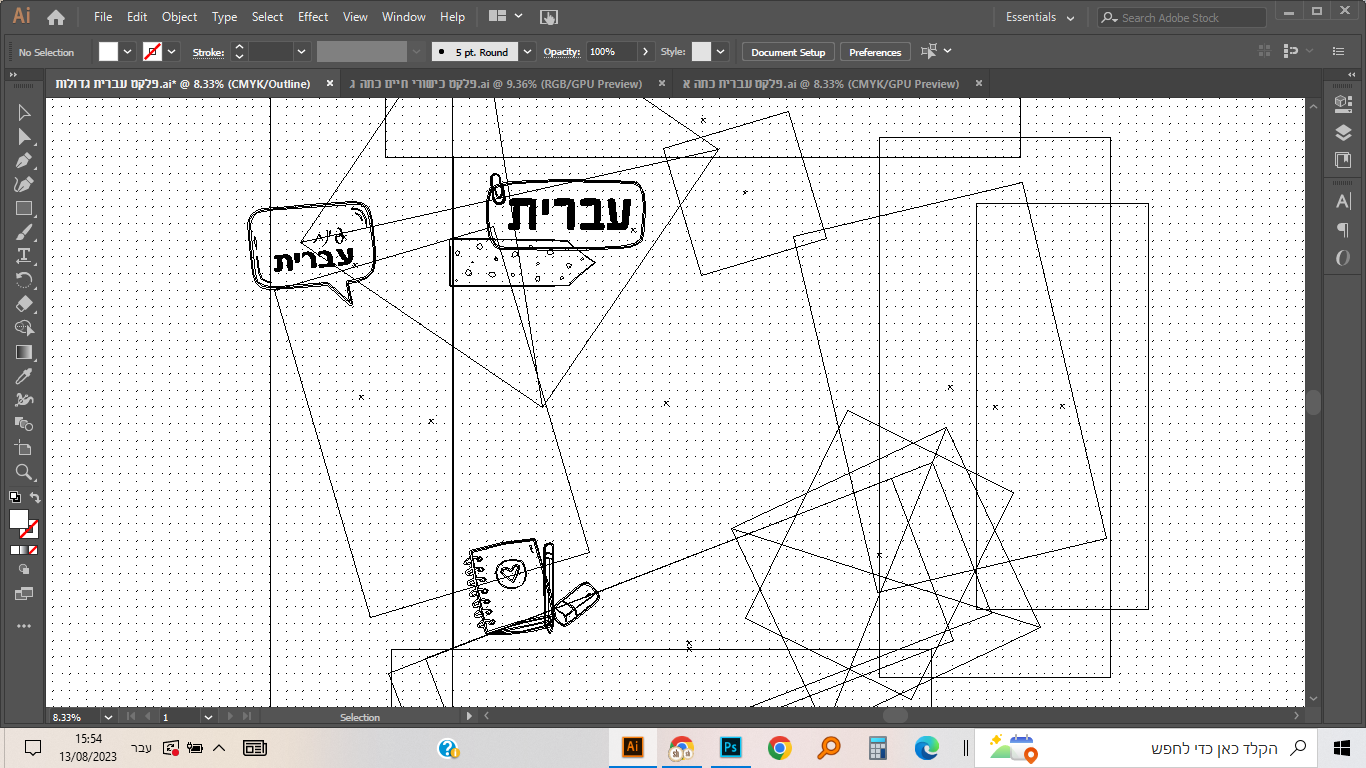Screen dimensions: 1366x768
Task: Switch to the RGB/GPU Preview 9.36% document tab
Action: point(495,84)
